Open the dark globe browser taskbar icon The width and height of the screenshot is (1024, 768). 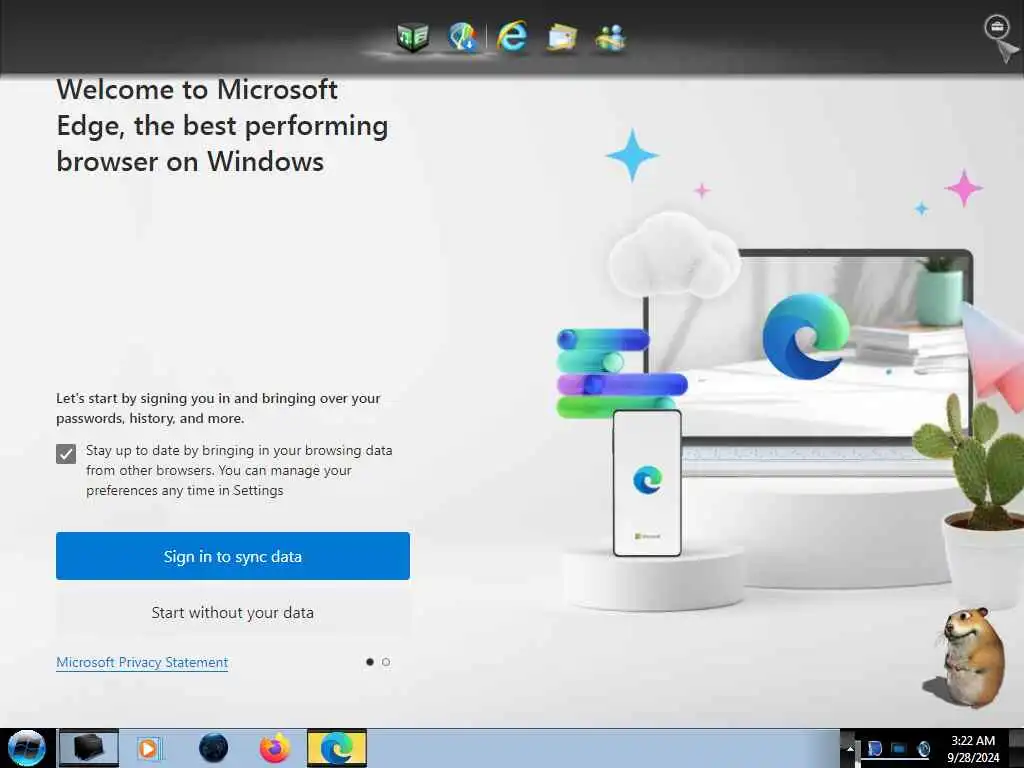[x=214, y=748]
